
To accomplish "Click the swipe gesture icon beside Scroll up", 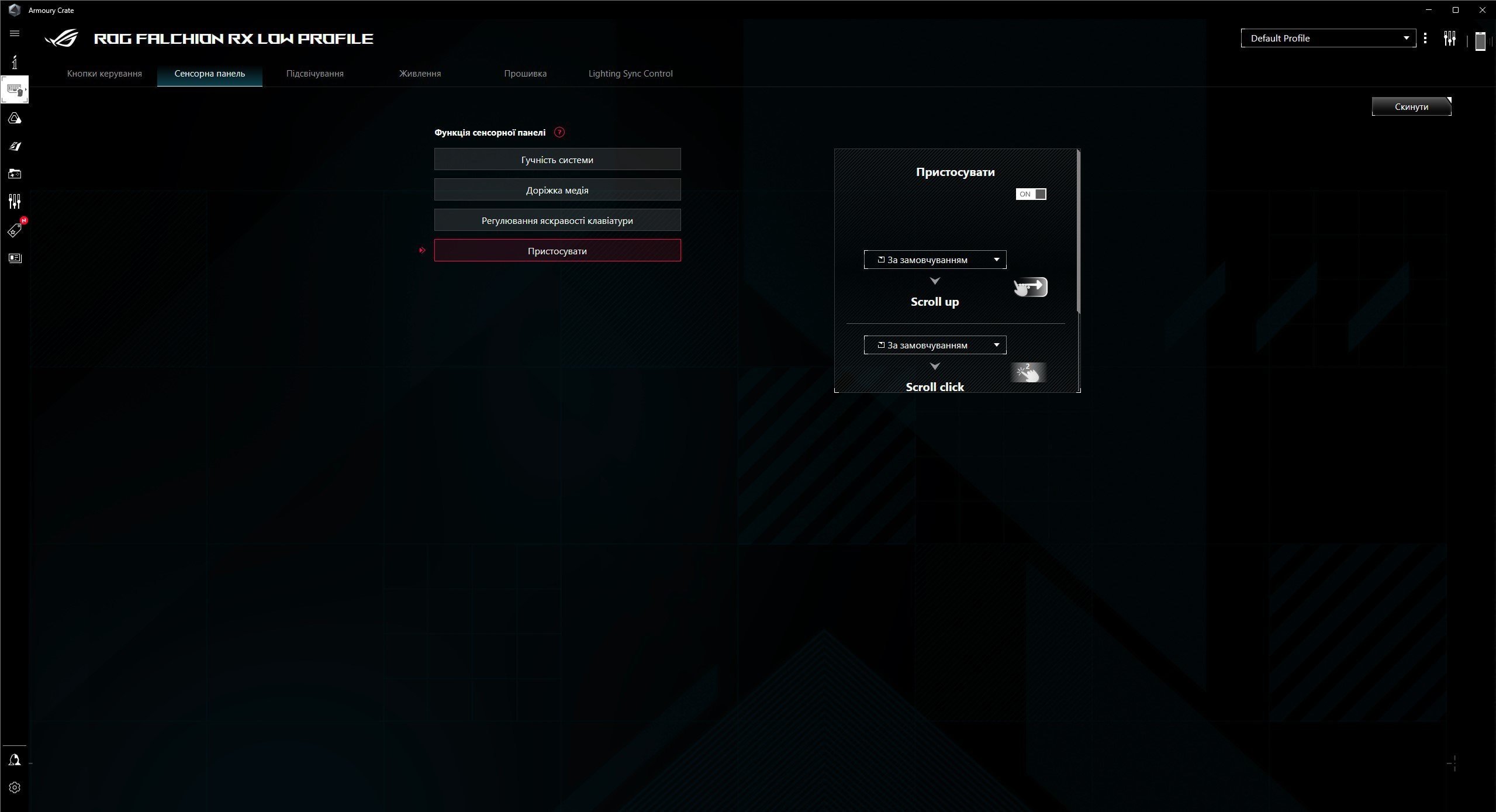I will coord(1030,287).
